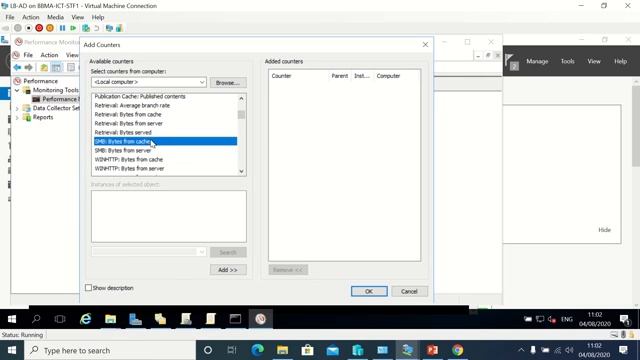Open Server Manager's Tools menu

[x=567, y=61]
